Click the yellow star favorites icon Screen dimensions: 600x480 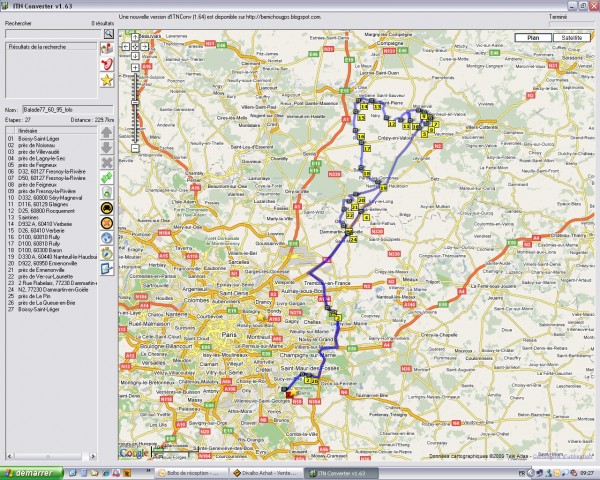[107, 79]
